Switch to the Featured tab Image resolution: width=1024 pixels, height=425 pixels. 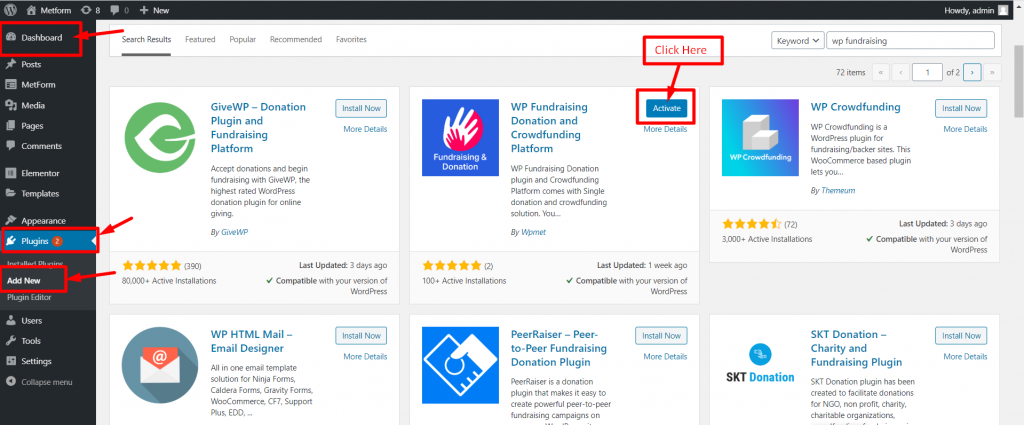pyautogui.click(x=200, y=40)
